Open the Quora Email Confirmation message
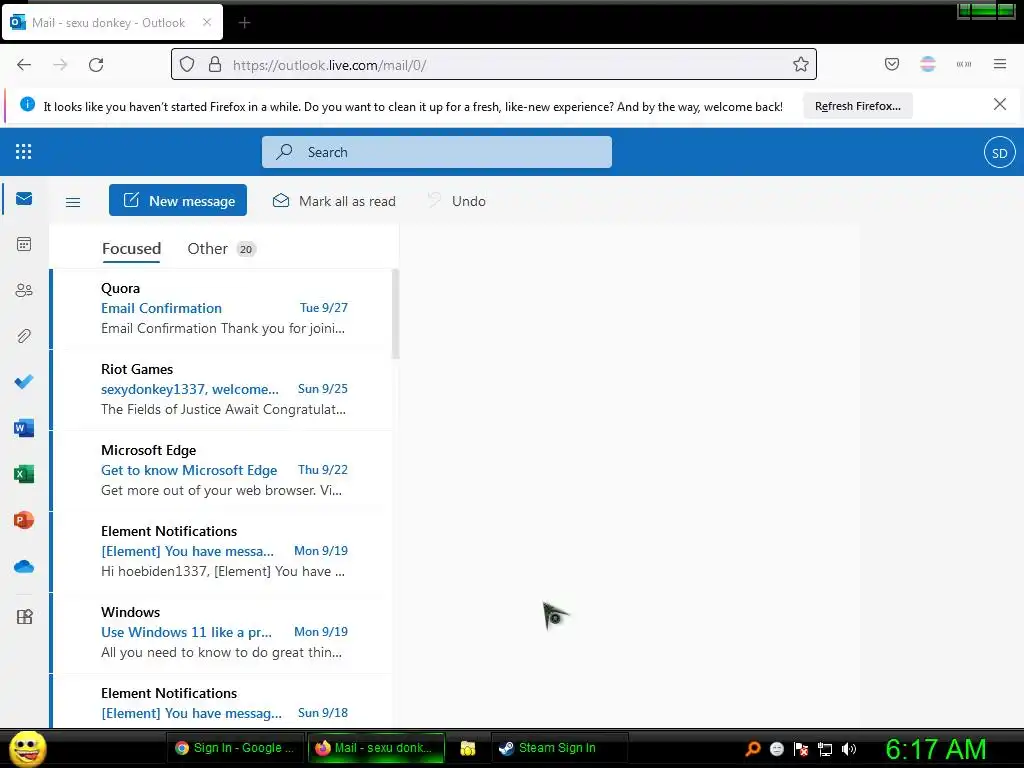This screenshot has height=768, width=1024. [x=222, y=308]
